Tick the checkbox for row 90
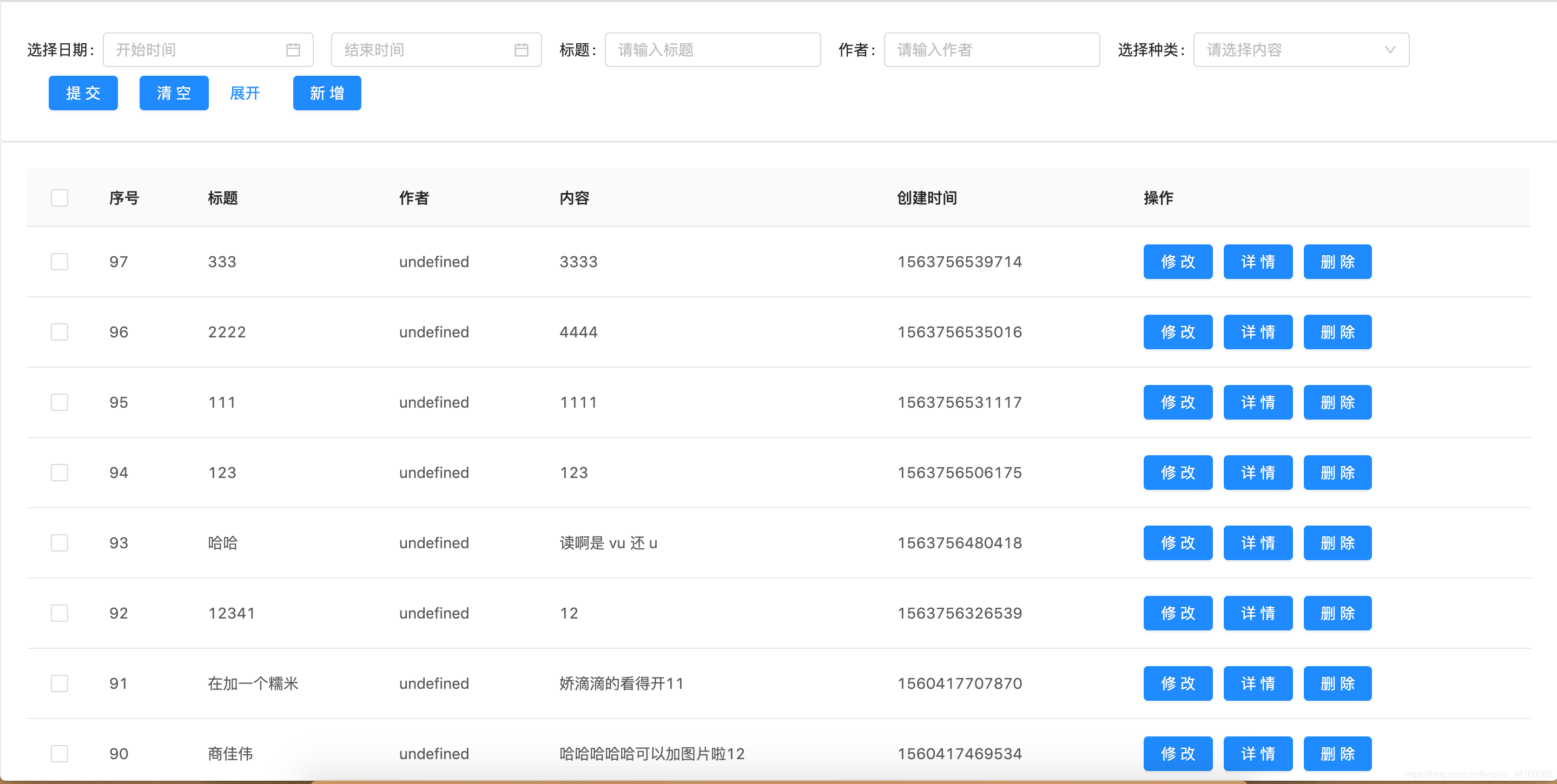The height and width of the screenshot is (784, 1557). (x=59, y=753)
